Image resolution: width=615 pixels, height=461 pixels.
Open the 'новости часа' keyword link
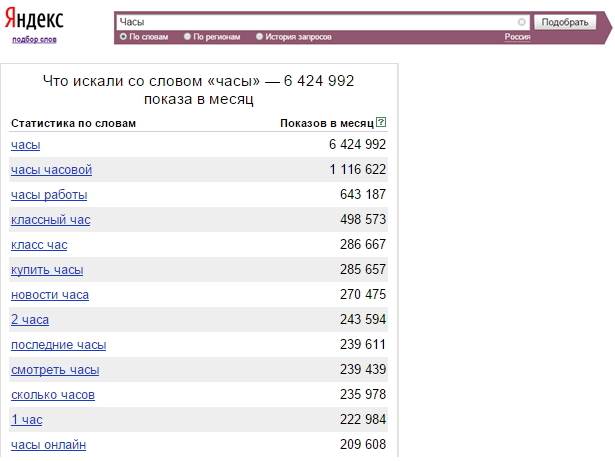point(50,295)
